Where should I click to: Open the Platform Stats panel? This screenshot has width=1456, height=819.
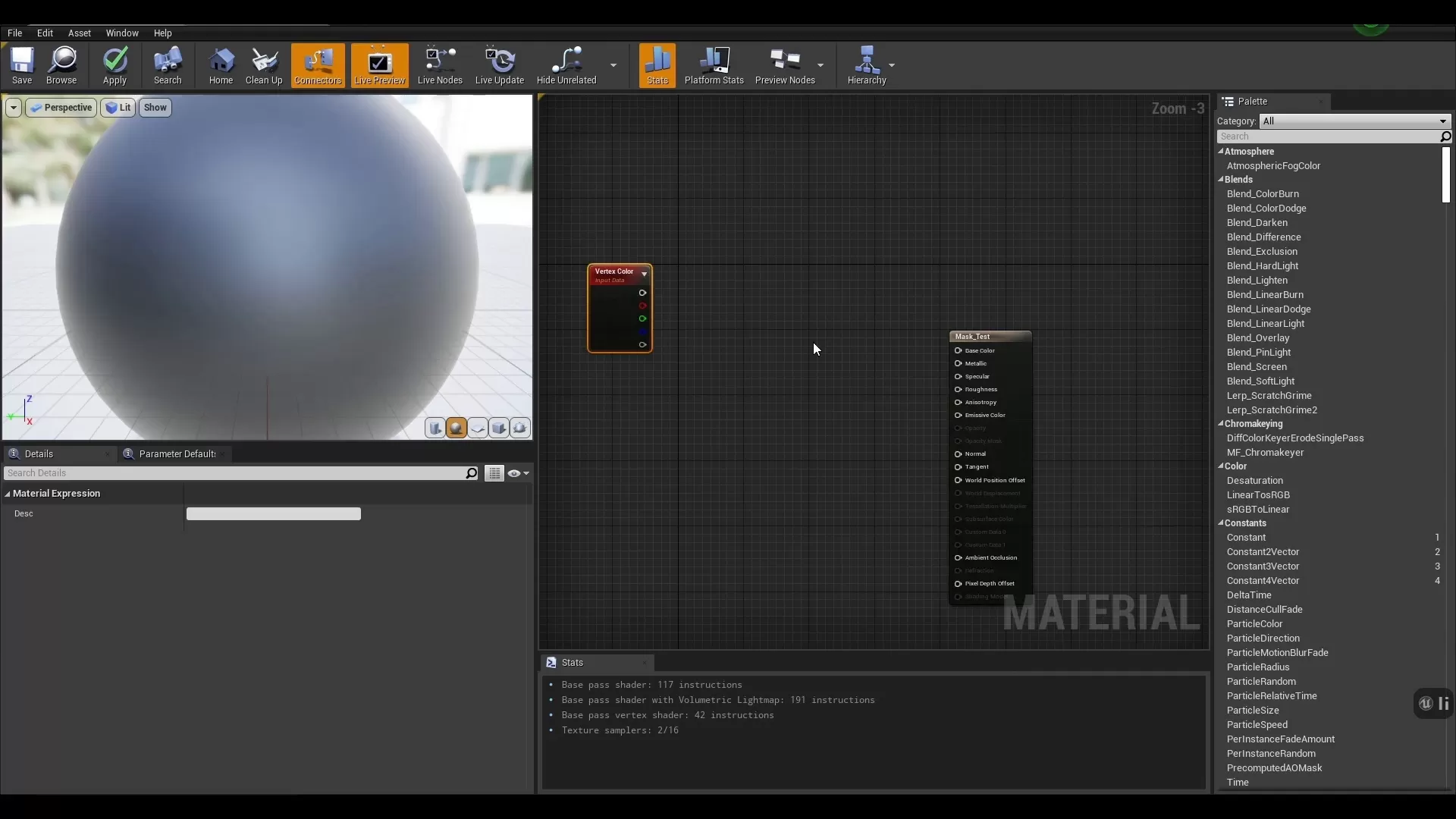tap(714, 66)
